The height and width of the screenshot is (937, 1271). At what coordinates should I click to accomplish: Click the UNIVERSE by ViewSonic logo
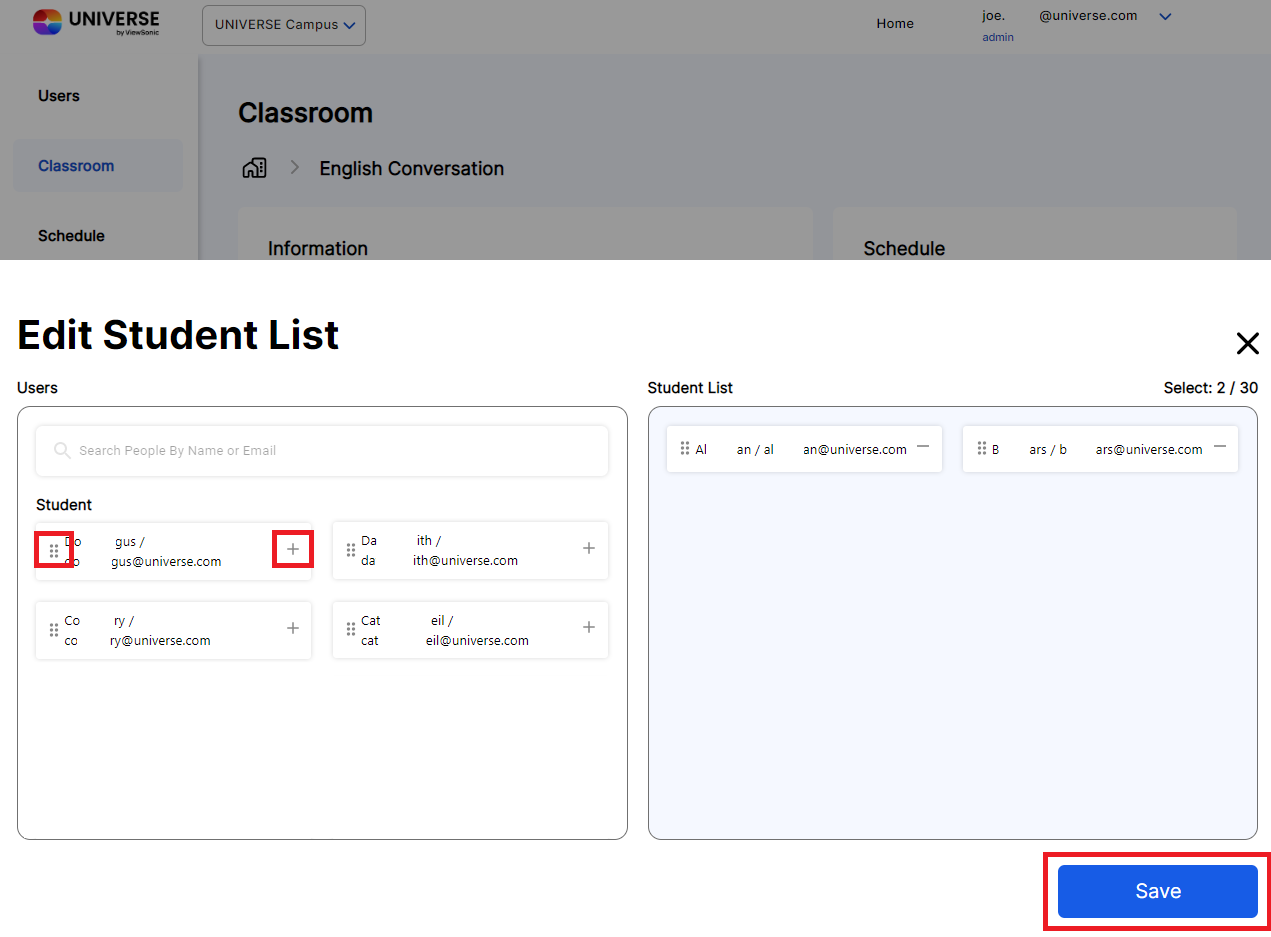[x=96, y=22]
